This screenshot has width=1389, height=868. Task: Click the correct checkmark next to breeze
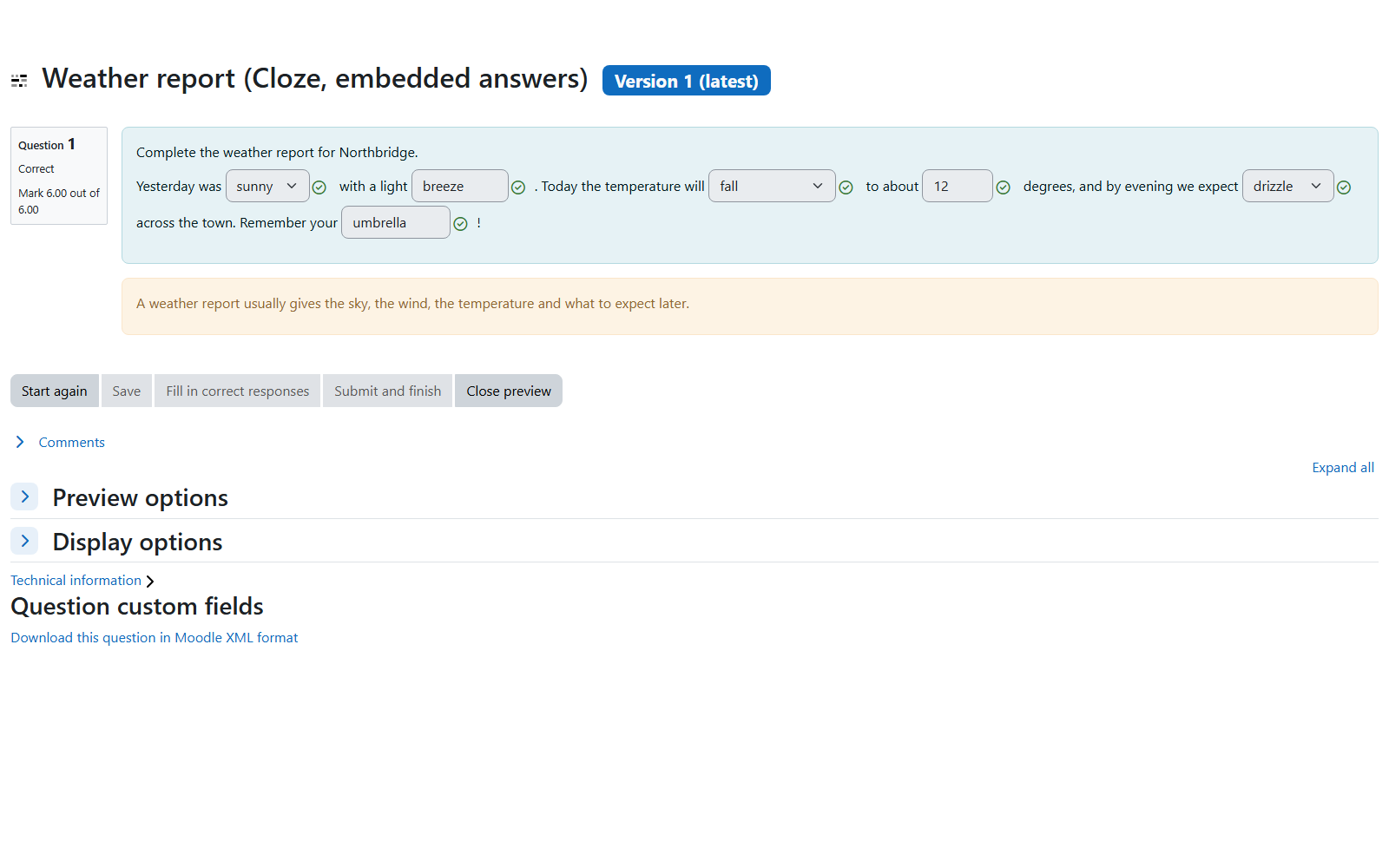pos(518,187)
